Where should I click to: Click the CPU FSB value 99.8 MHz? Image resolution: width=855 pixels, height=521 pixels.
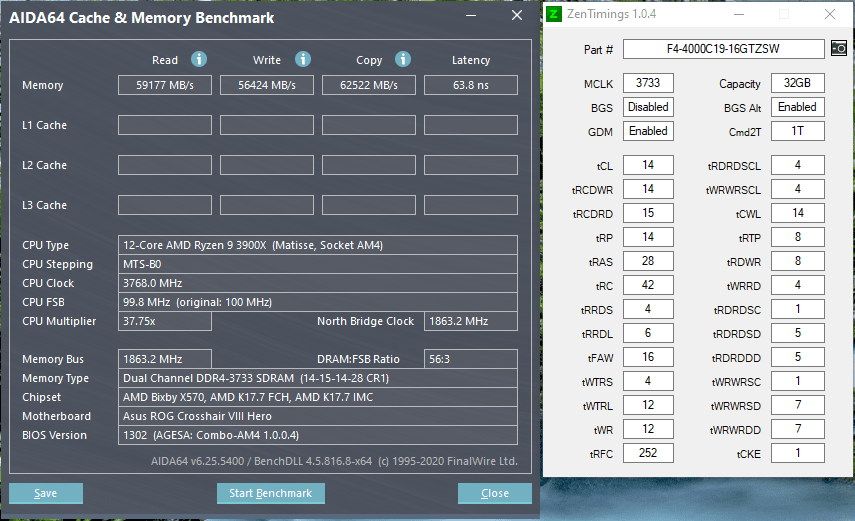pos(318,302)
